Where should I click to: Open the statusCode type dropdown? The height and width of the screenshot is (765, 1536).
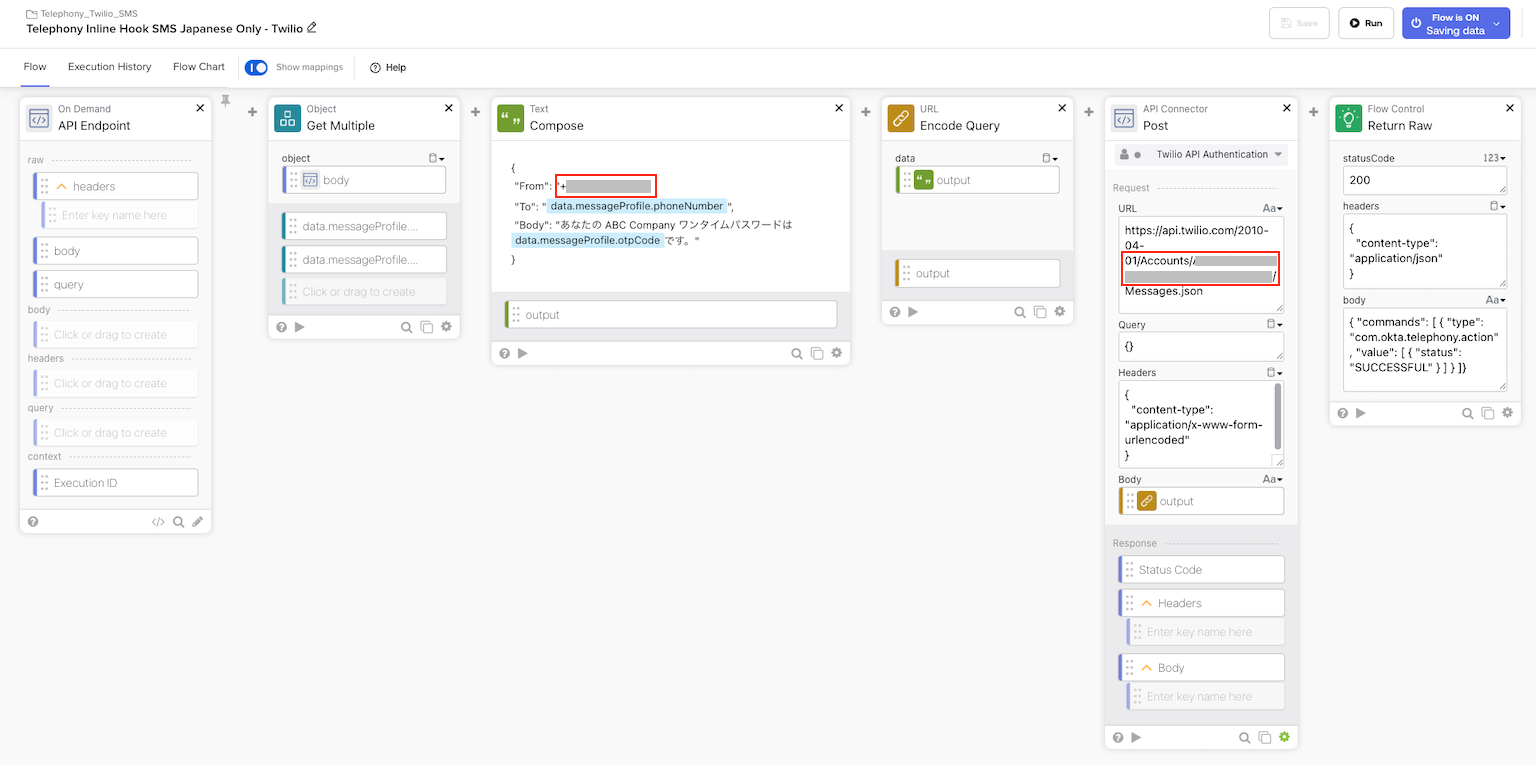[1494, 158]
